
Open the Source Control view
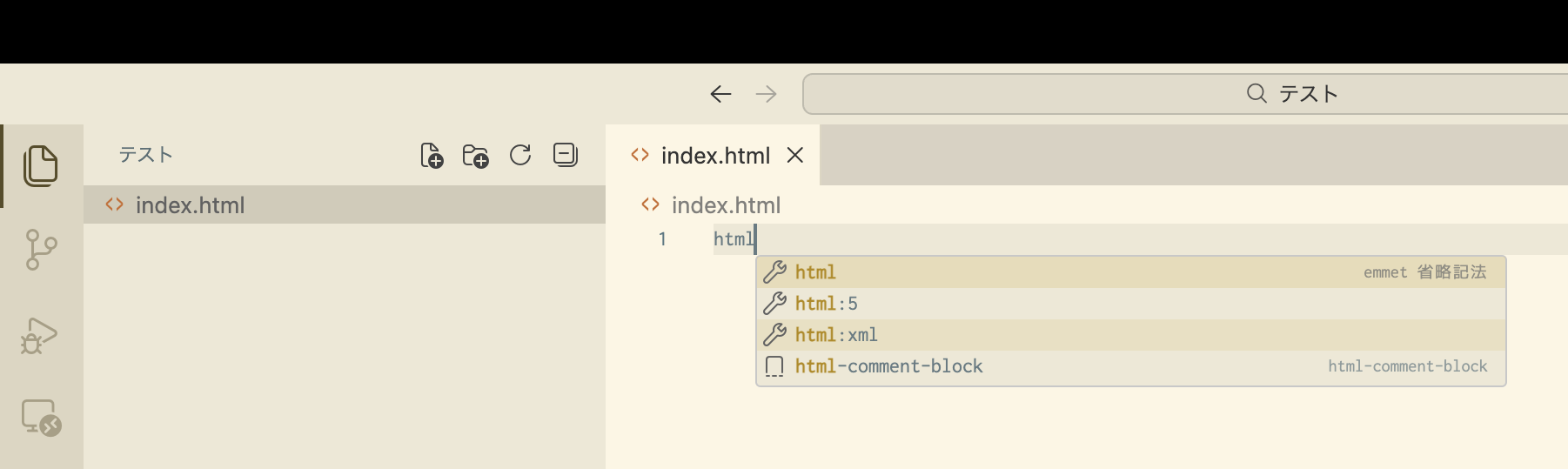pos(41,250)
